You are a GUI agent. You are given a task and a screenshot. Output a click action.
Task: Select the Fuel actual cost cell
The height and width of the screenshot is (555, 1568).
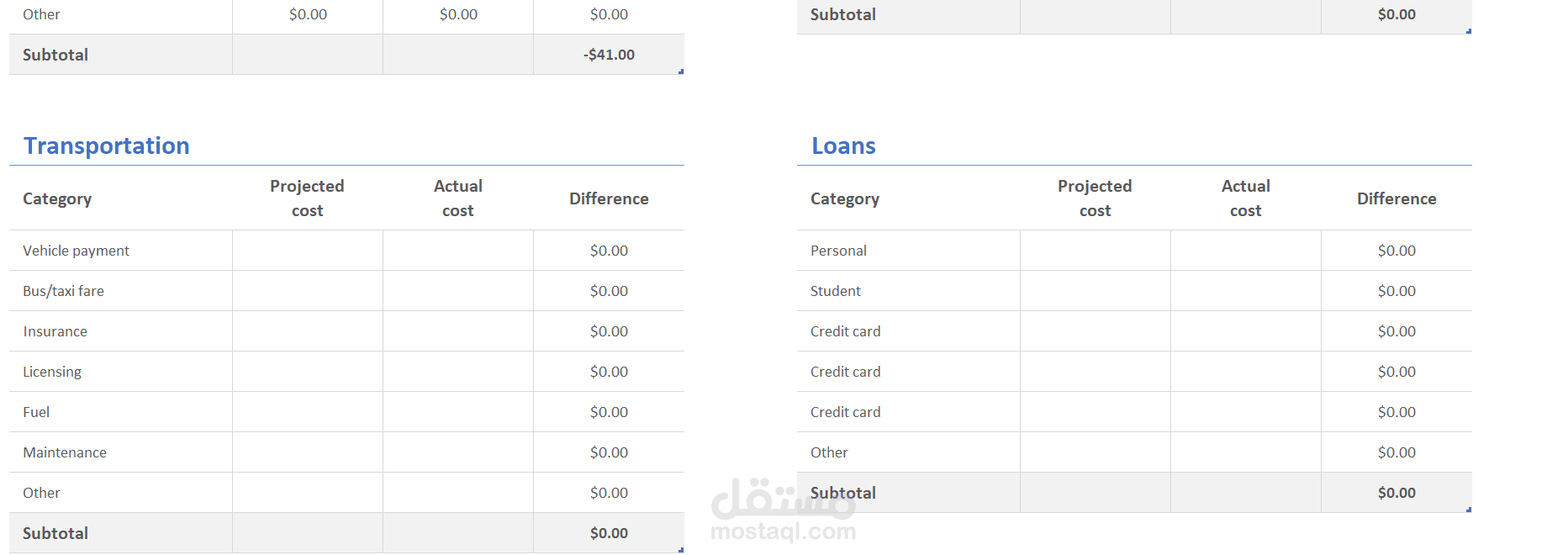[x=458, y=412]
